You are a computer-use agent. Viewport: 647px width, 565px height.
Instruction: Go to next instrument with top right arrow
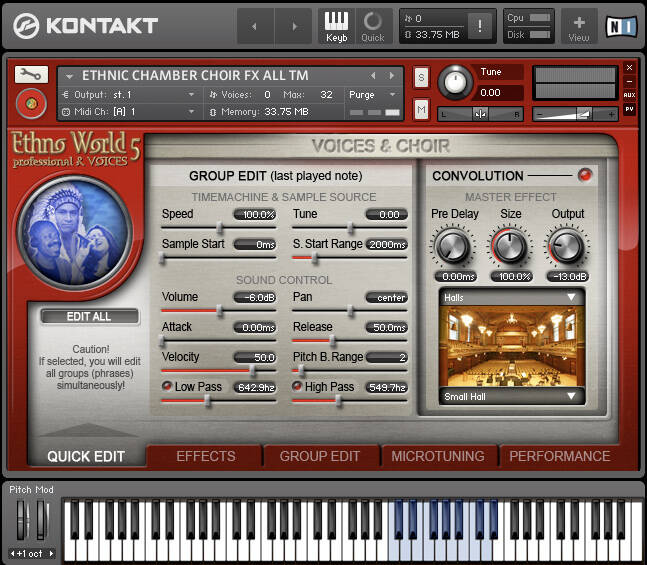[293, 26]
